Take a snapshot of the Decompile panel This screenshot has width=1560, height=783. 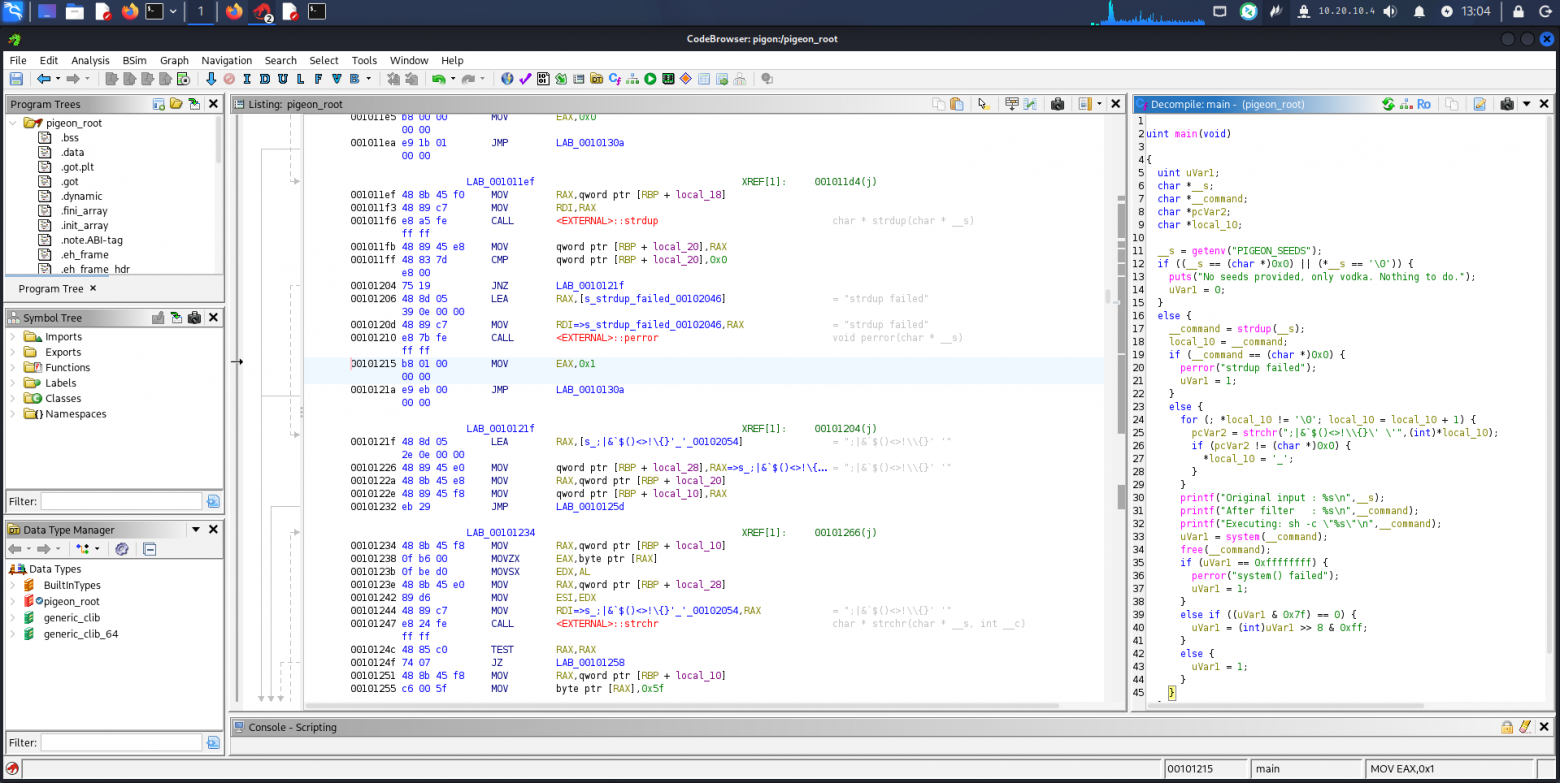(x=1506, y=104)
